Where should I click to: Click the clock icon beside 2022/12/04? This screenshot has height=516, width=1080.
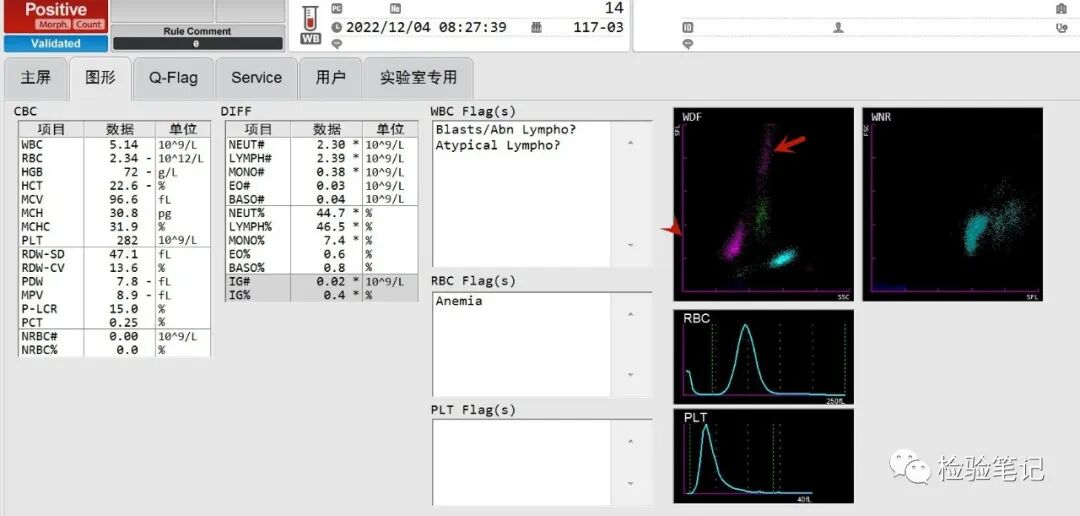(x=336, y=28)
